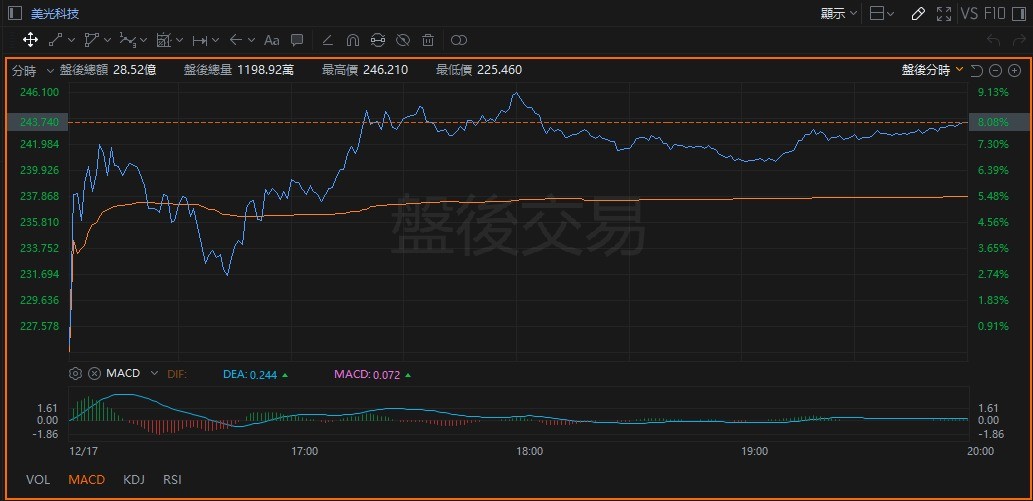Select the horizontal range measure tool

pos(199,40)
